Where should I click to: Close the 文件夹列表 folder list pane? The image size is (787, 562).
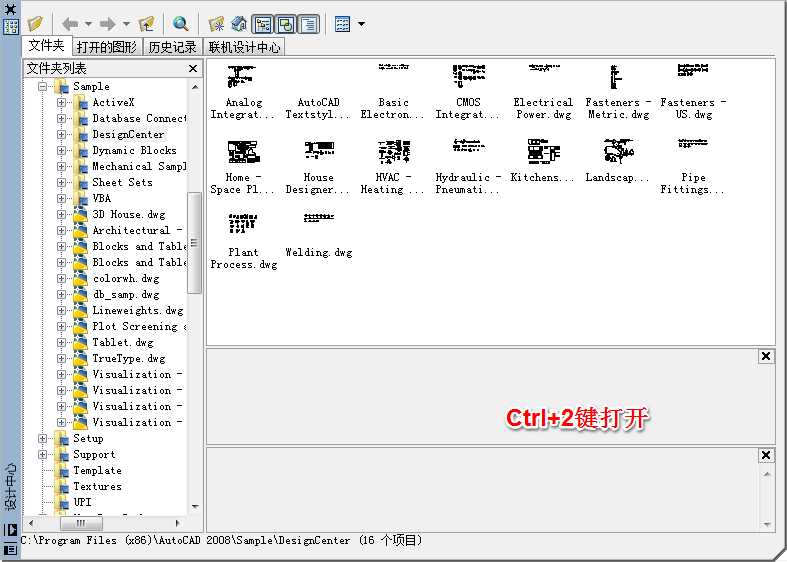point(193,68)
